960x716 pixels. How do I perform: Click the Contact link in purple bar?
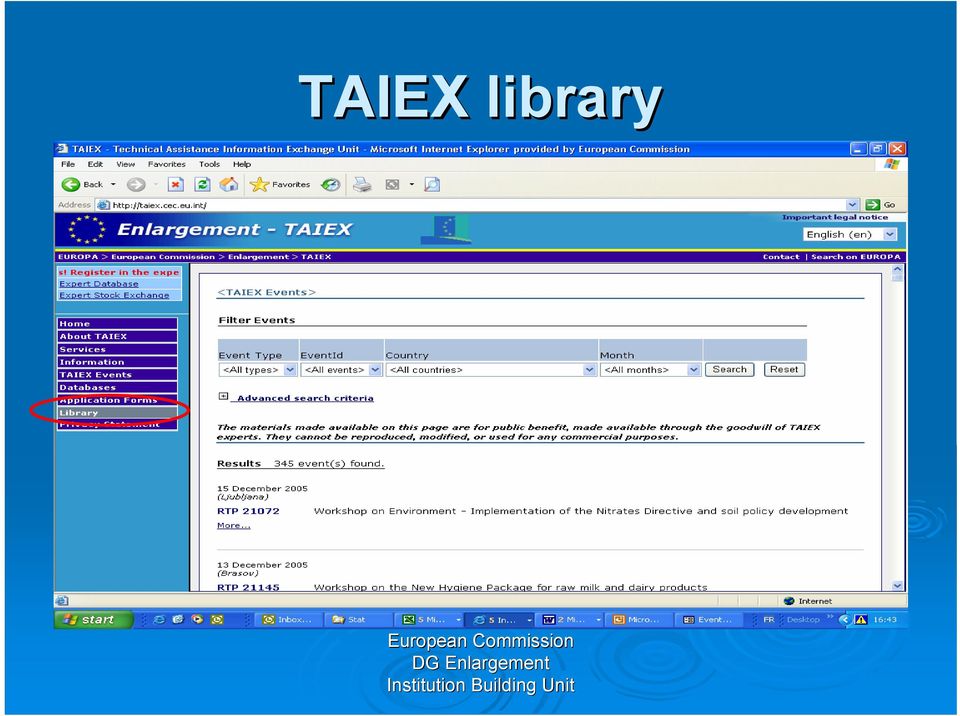(781, 257)
